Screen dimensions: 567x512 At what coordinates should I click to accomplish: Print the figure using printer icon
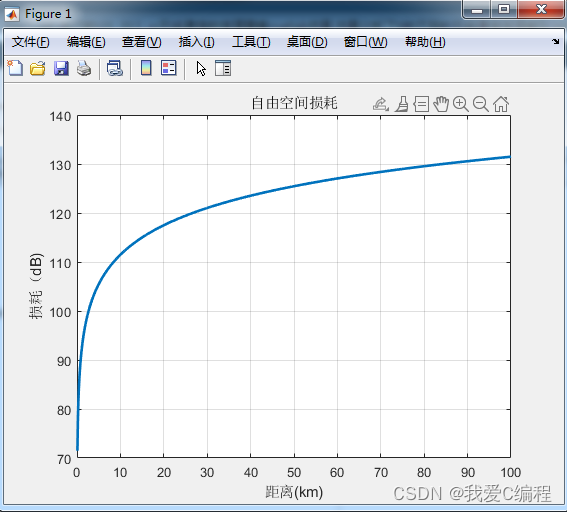[x=84, y=68]
